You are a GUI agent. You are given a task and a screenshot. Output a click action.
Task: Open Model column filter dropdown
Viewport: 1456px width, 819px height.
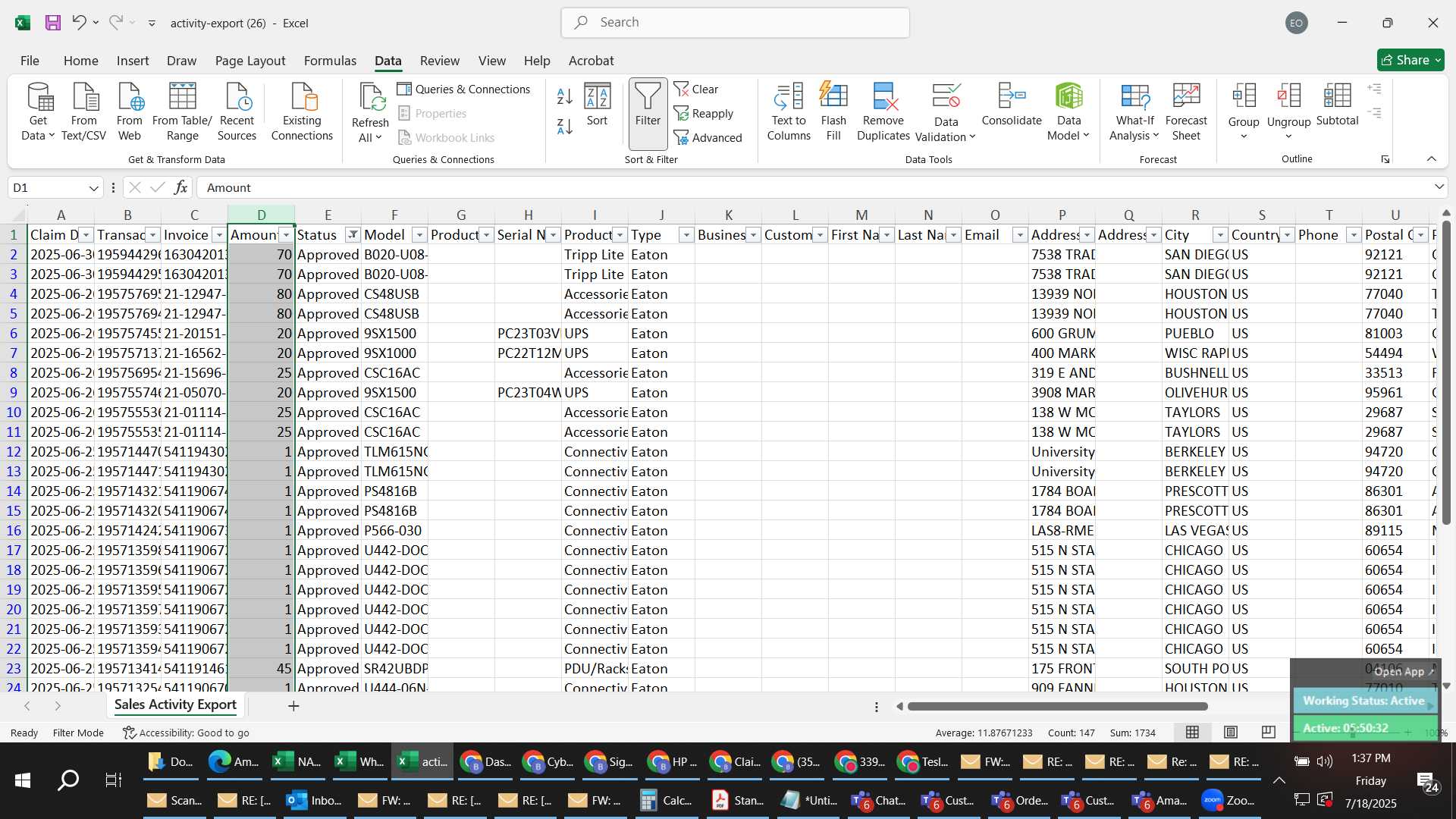coord(419,235)
